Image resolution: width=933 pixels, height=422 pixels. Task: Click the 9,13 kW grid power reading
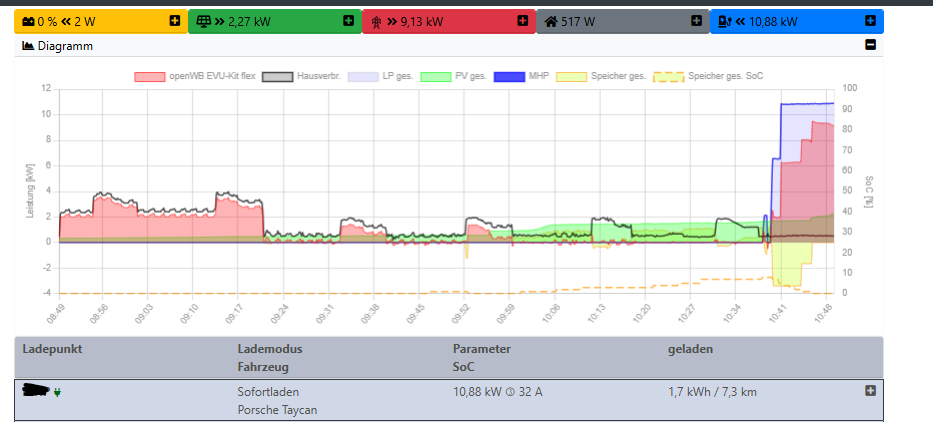pos(422,22)
